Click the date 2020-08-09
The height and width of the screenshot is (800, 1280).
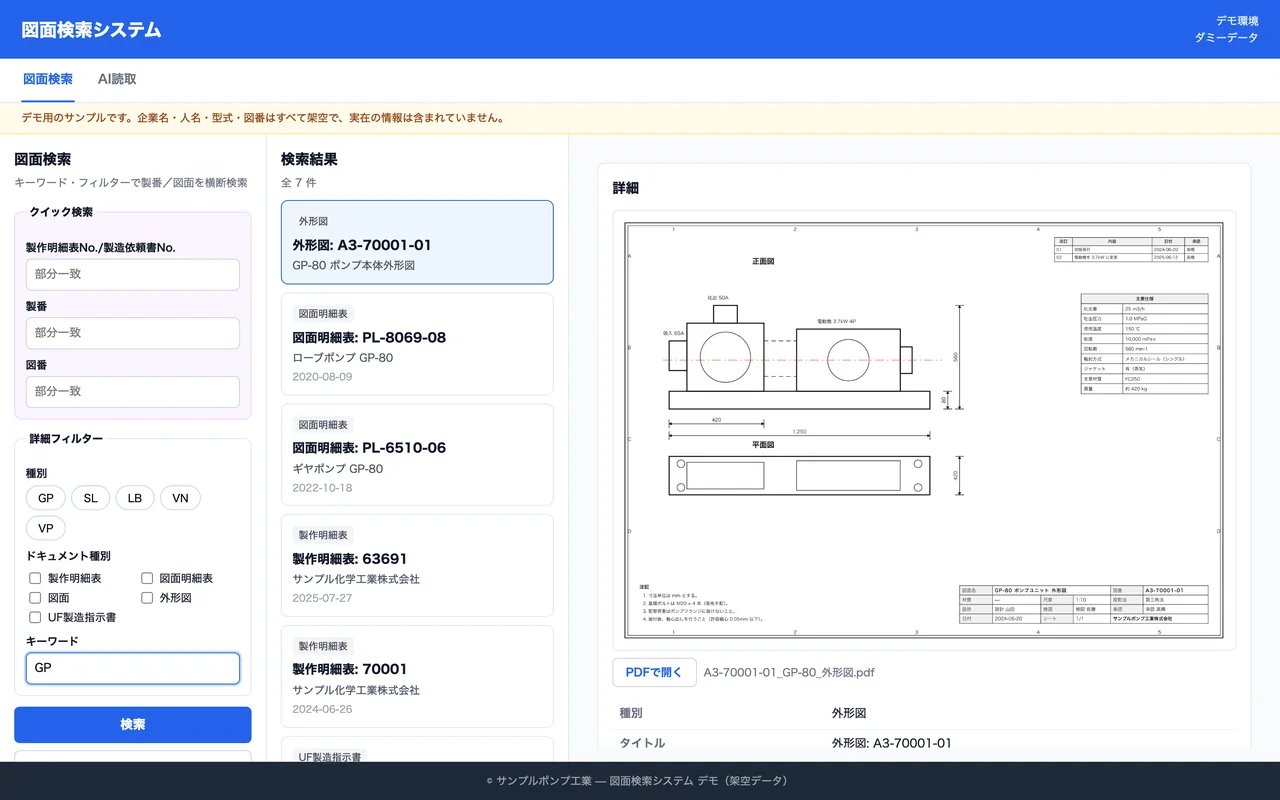pyautogui.click(x=322, y=377)
